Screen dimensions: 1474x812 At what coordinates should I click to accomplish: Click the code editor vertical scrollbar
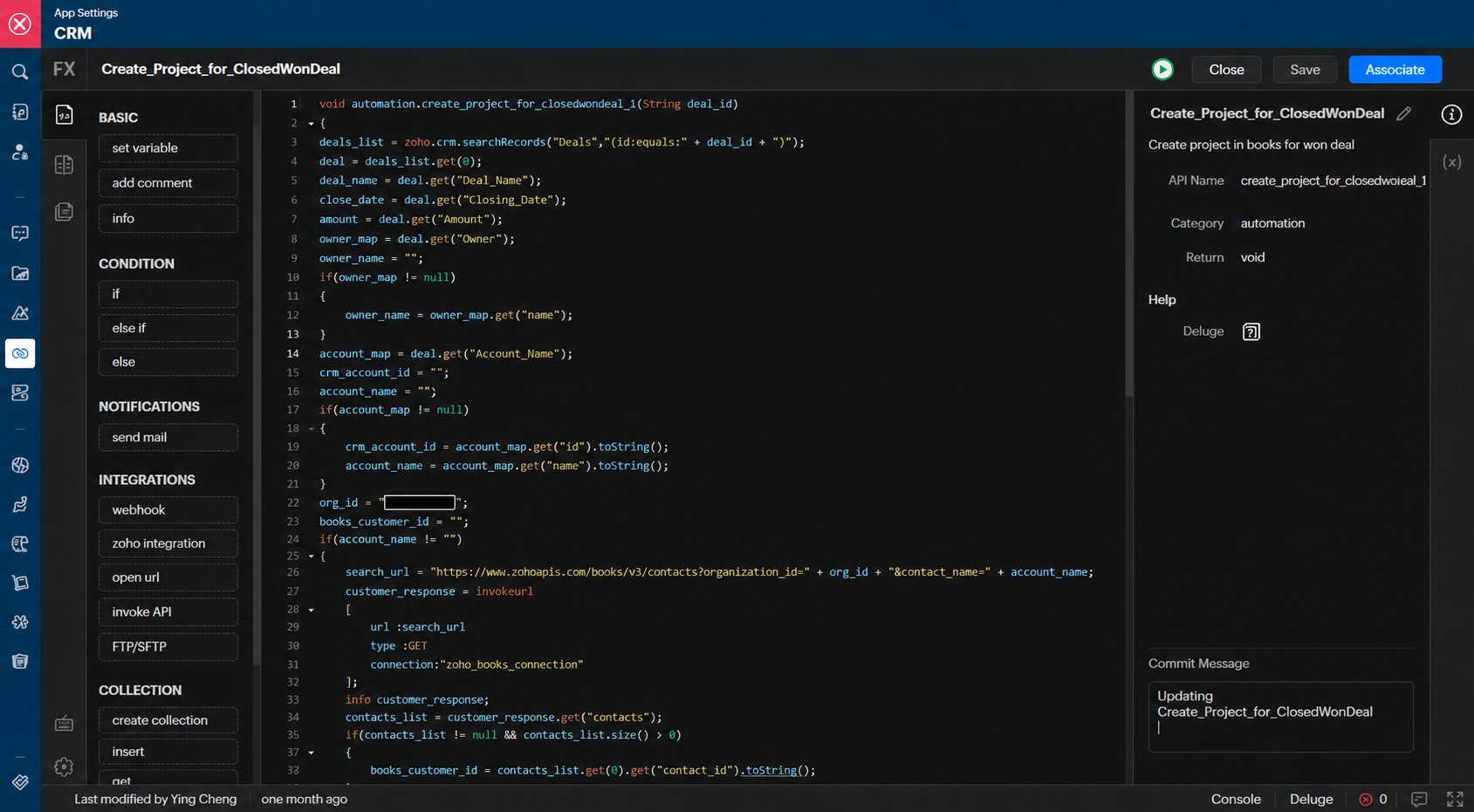[x=1128, y=244]
